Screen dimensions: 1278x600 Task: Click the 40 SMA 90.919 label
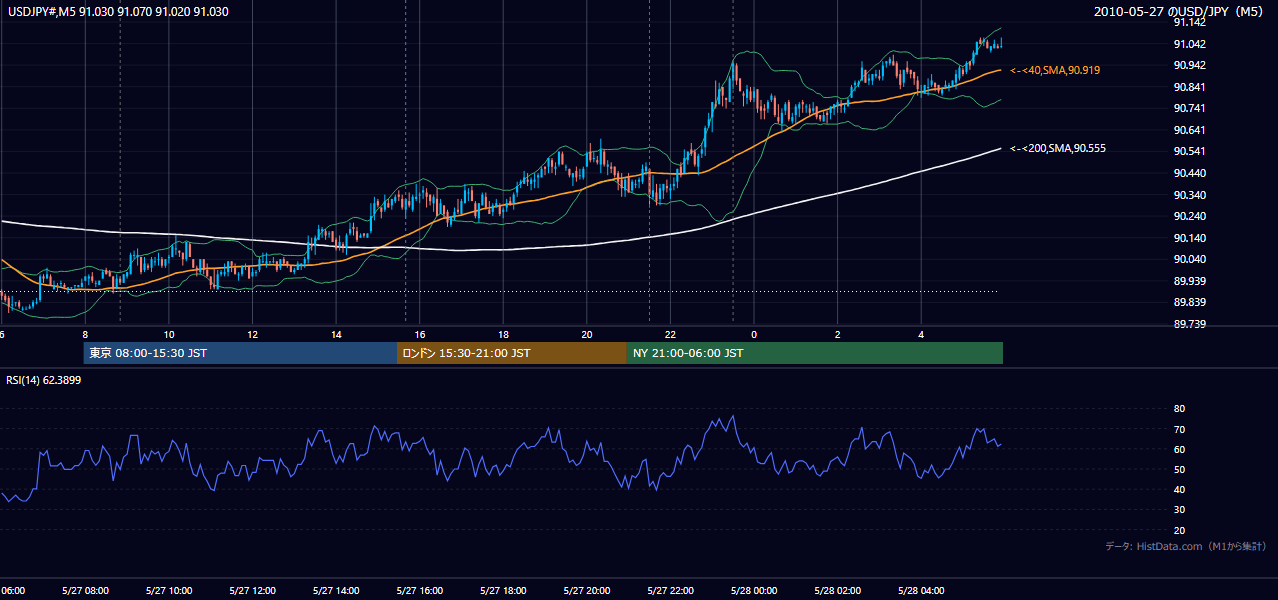pyautogui.click(x=1055, y=70)
